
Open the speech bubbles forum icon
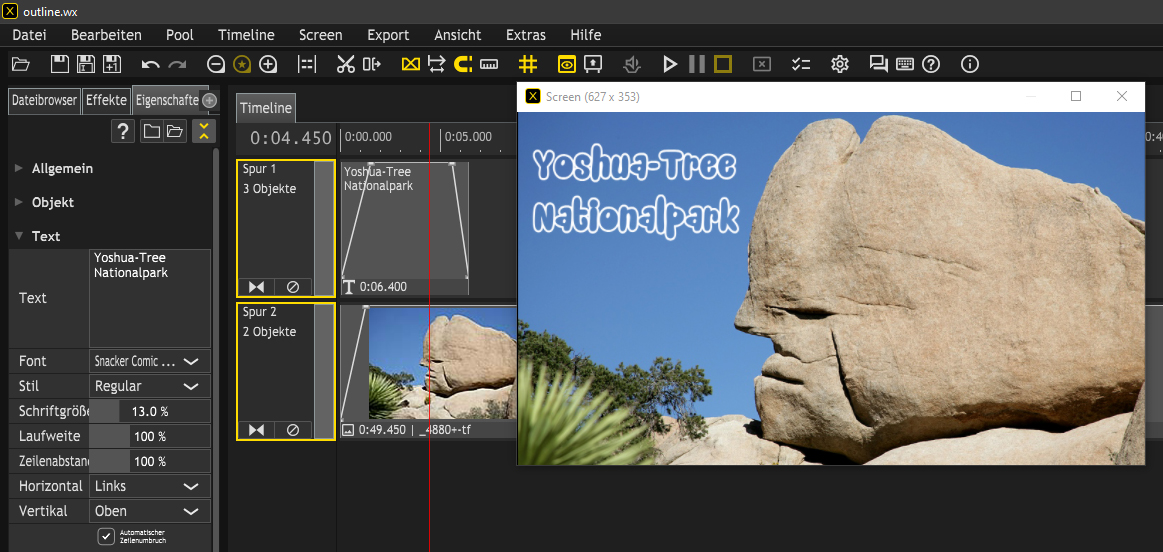pos(879,65)
